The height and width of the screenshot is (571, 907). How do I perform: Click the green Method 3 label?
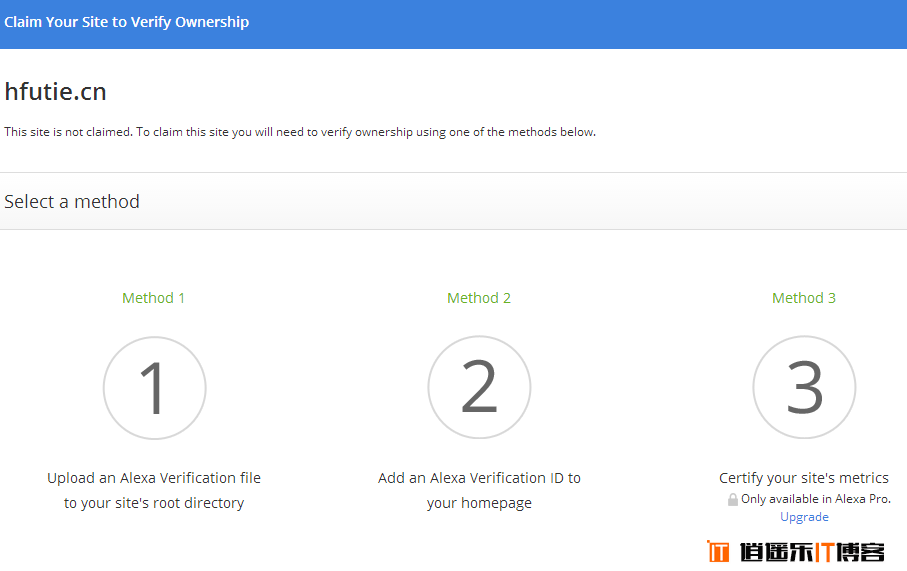(x=804, y=298)
